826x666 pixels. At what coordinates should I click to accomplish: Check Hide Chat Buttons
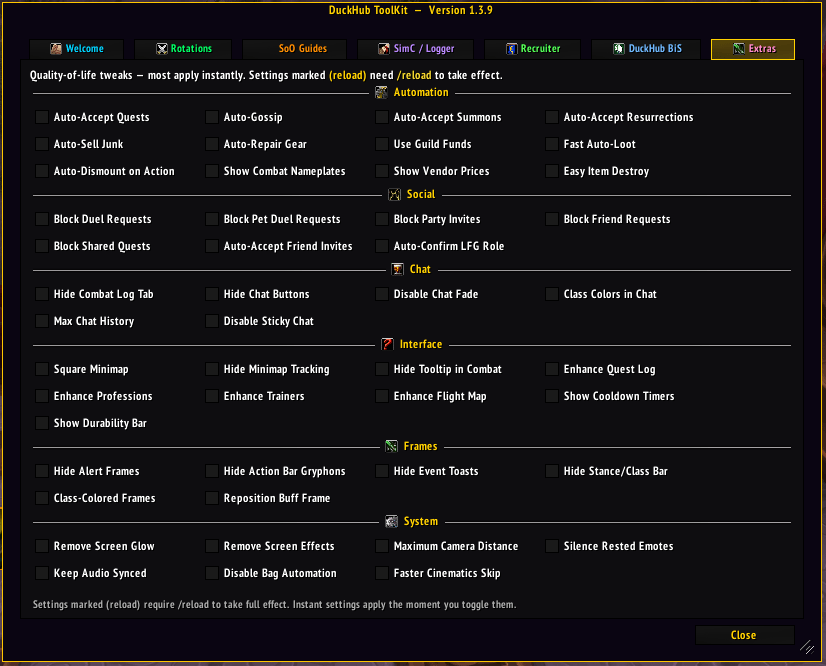212,294
